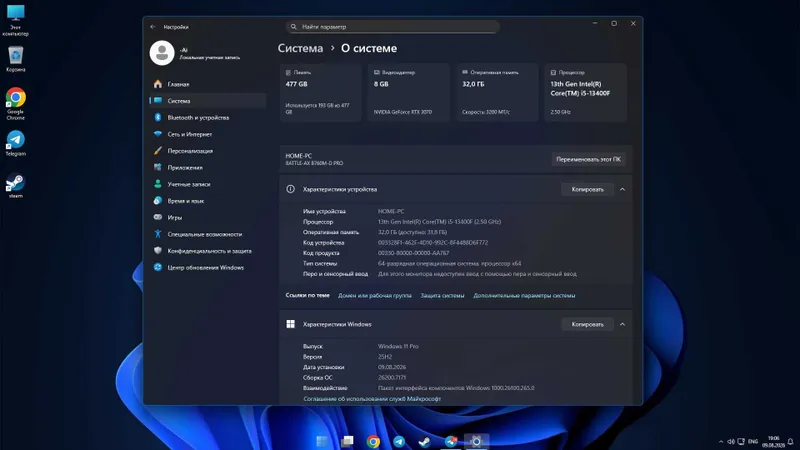The height and width of the screenshot is (450, 800).
Task: Open Этот компьютер desktop icon
Action: (15, 20)
